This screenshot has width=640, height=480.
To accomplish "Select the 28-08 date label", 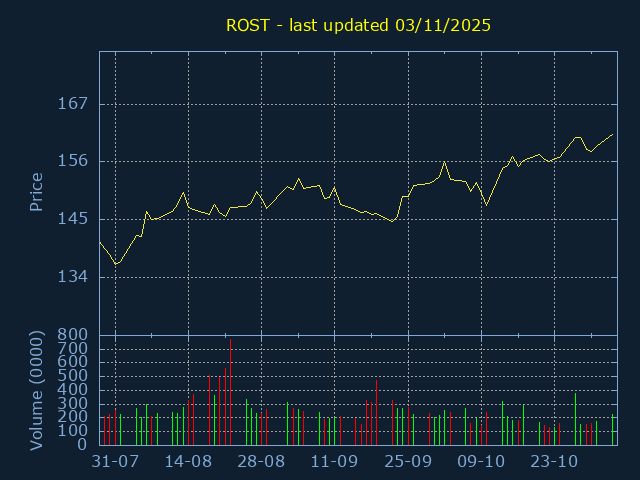I will coord(261,462).
